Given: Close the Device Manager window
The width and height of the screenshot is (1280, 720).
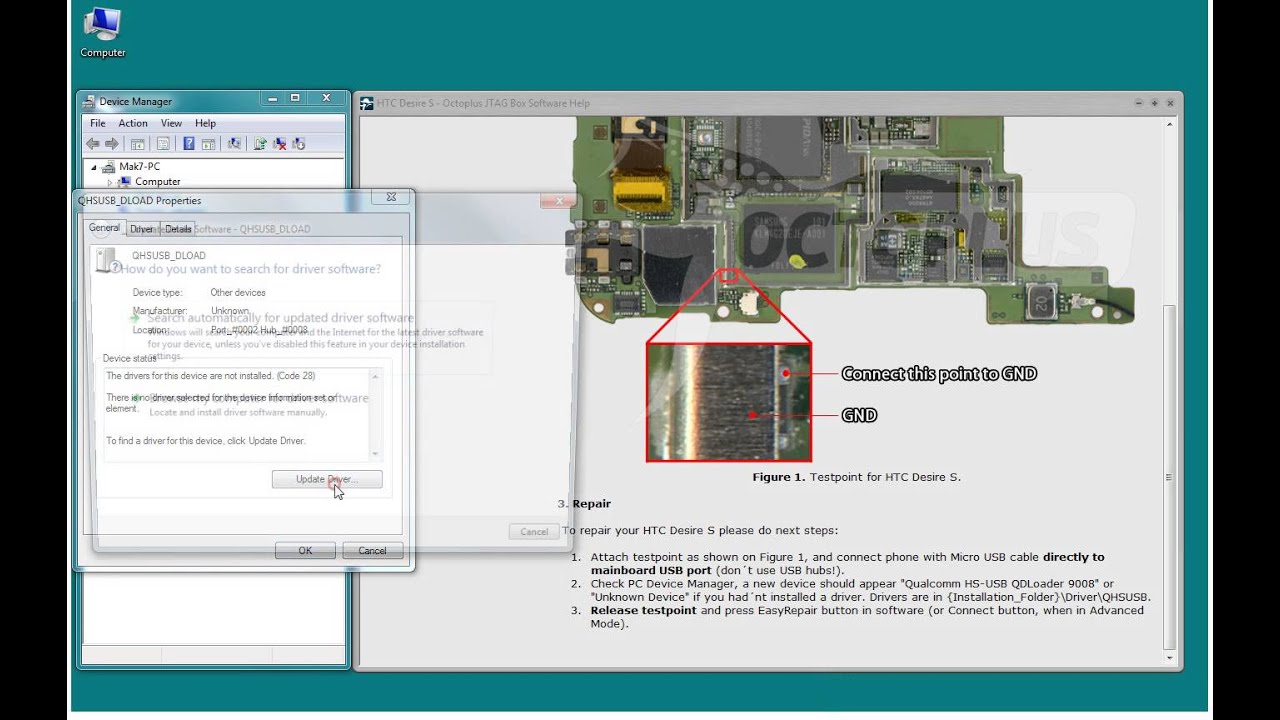Looking at the screenshot, I should 326,98.
